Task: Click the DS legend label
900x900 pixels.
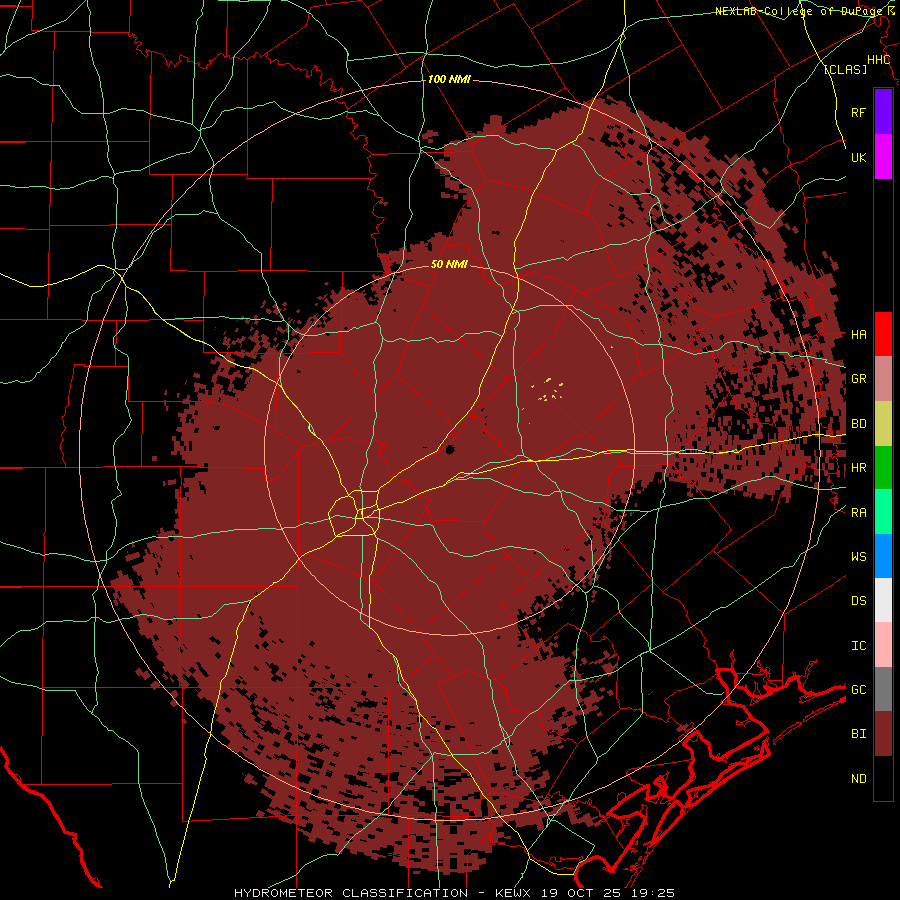Action: coord(858,601)
